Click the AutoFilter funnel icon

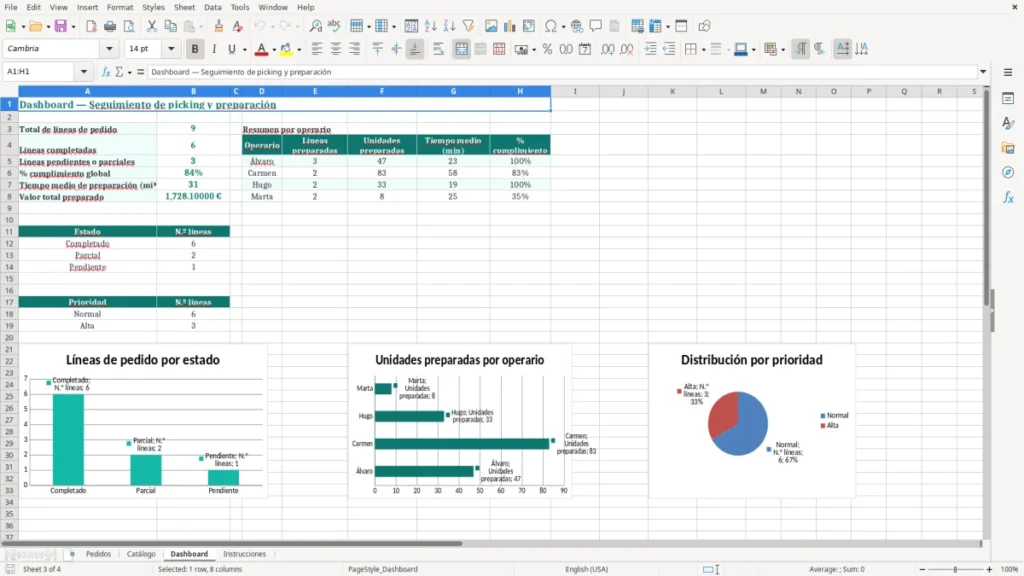(x=468, y=26)
